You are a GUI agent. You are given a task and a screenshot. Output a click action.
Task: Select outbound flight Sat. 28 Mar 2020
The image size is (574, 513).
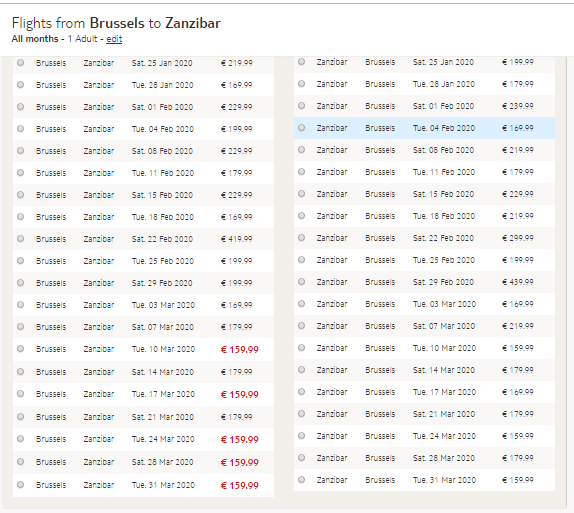point(20,462)
